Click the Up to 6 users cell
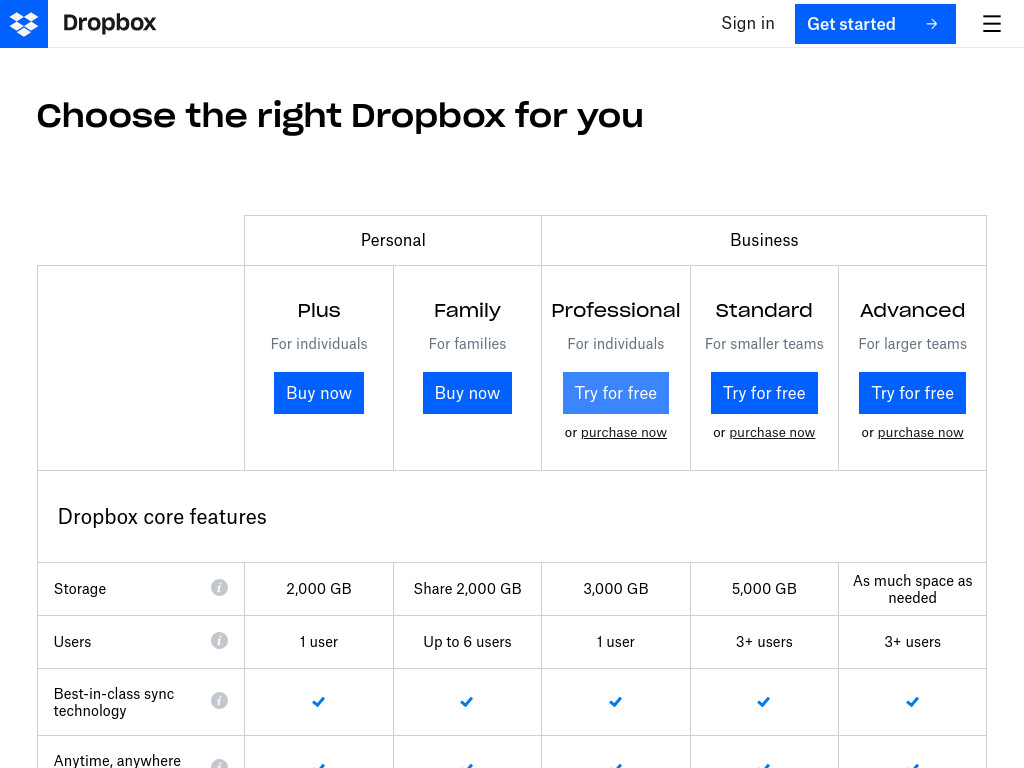This screenshot has width=1024, height=768. click(467, 642)
